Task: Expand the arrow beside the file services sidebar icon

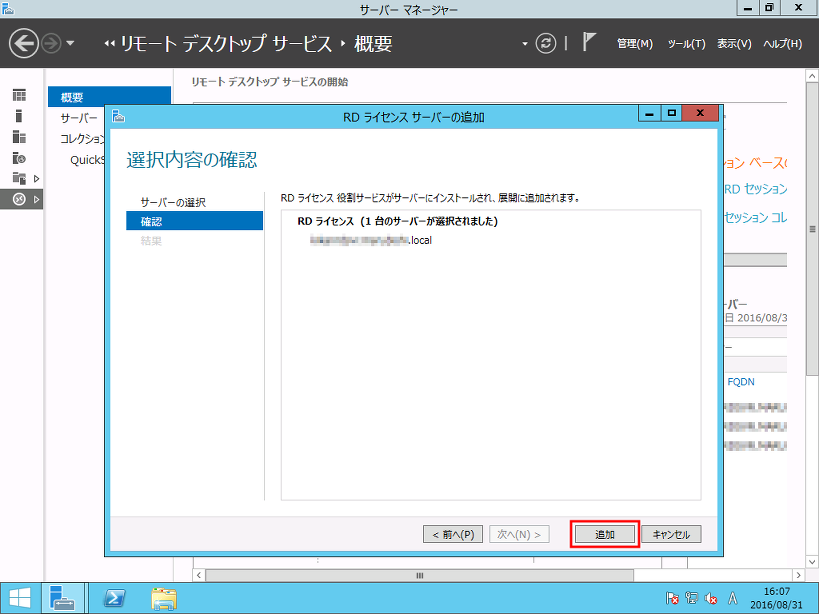Action: click(x=37, y=180)
